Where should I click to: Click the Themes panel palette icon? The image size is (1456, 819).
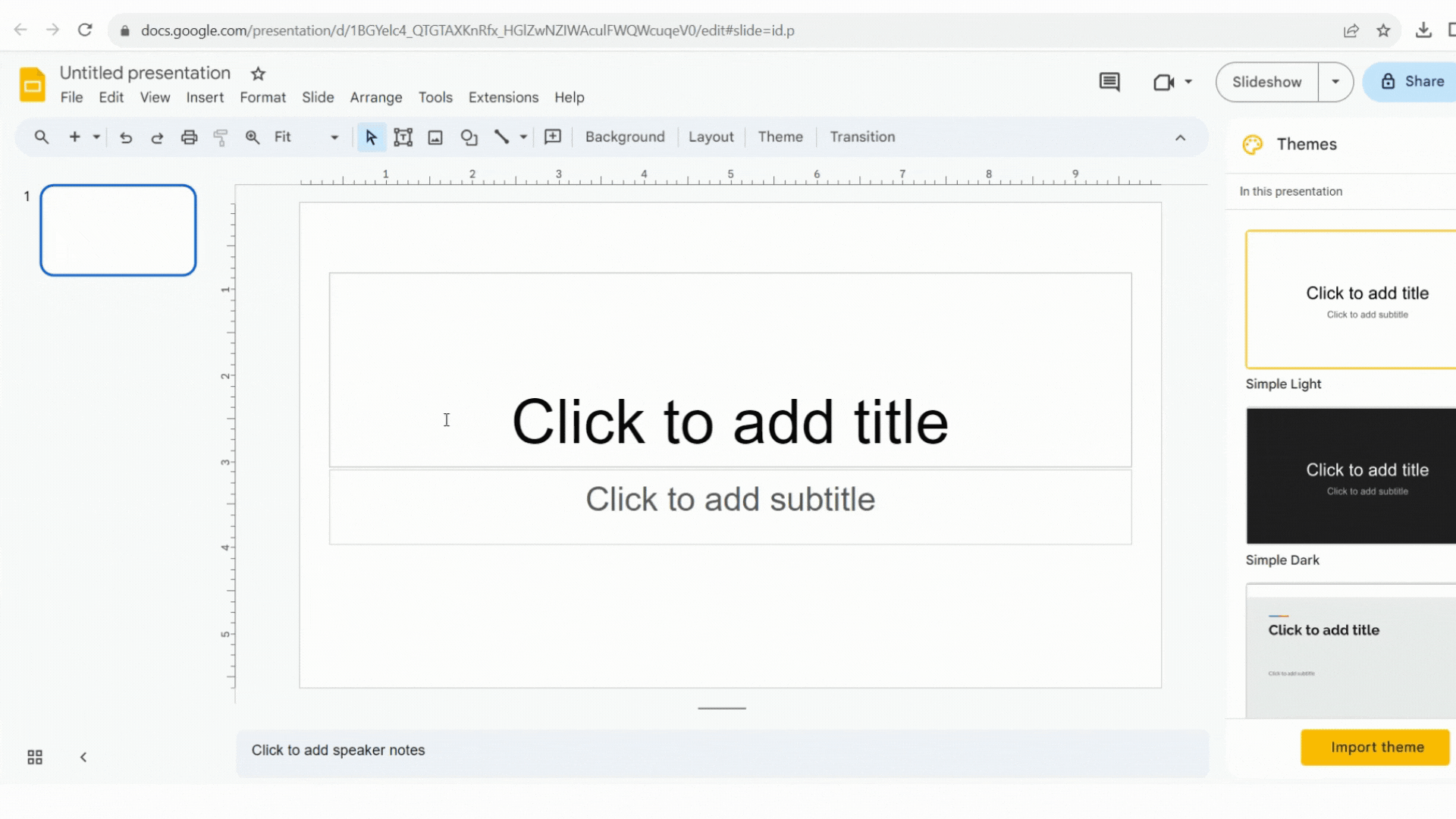click(x=1253, y=144)
